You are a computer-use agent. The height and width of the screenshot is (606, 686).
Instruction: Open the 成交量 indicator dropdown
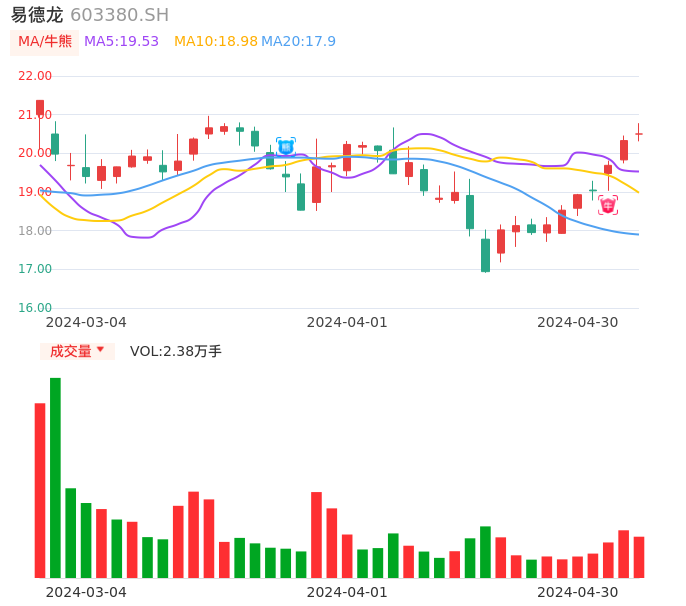click(77, 351)
